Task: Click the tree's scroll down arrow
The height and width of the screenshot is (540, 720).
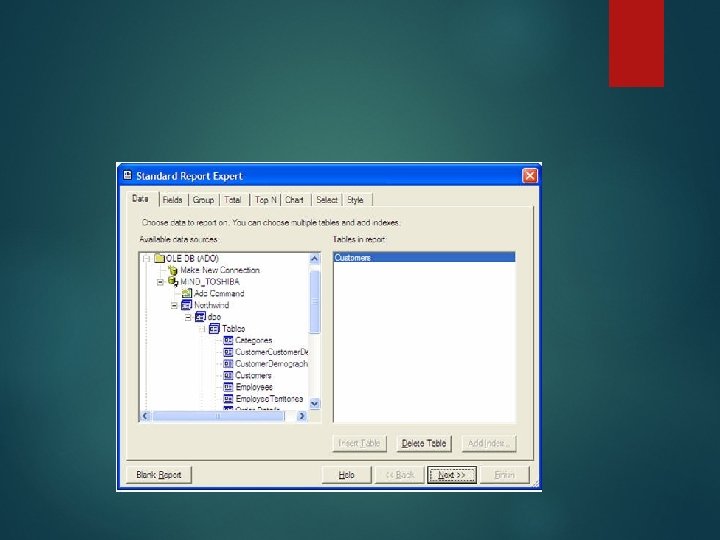Action: click(315, 404)
